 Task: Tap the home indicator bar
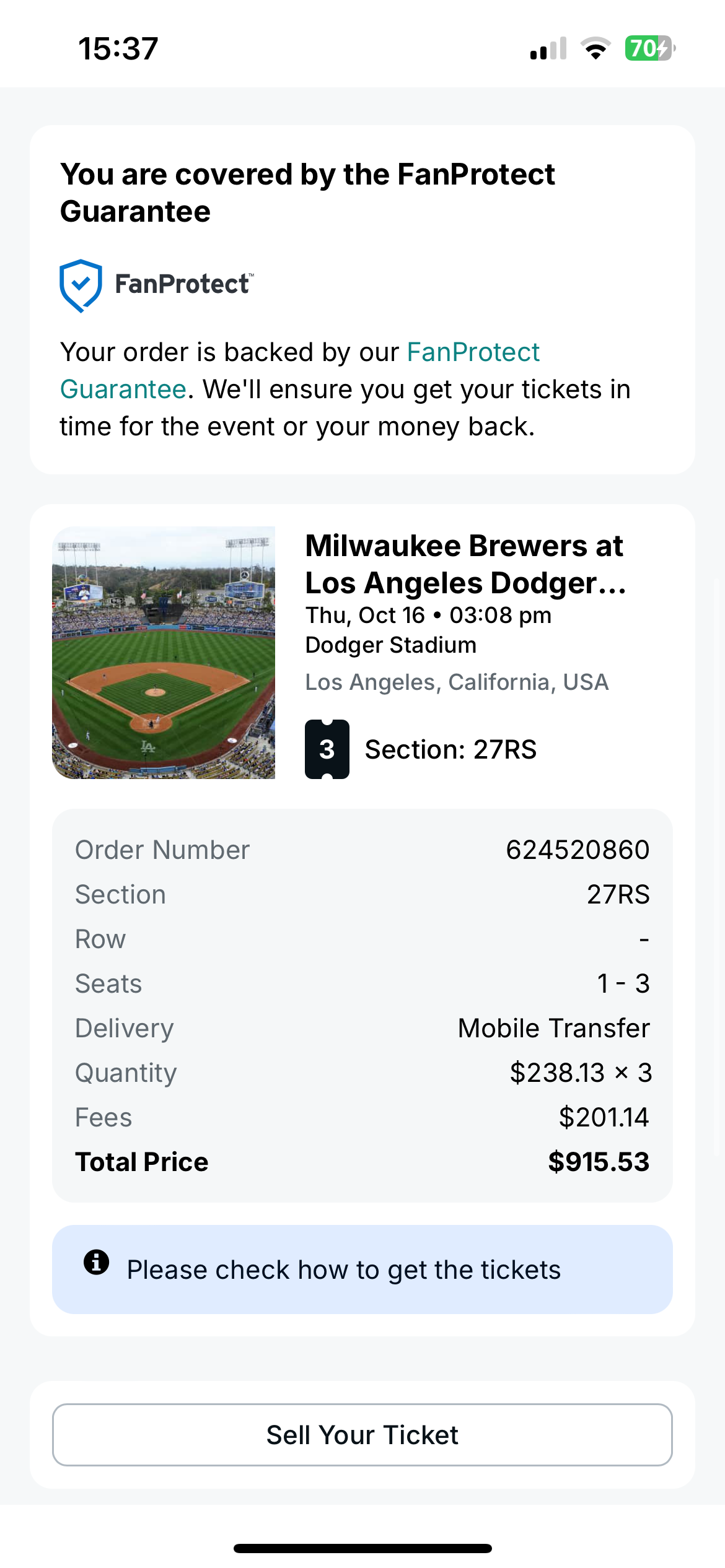(362, 1549)
